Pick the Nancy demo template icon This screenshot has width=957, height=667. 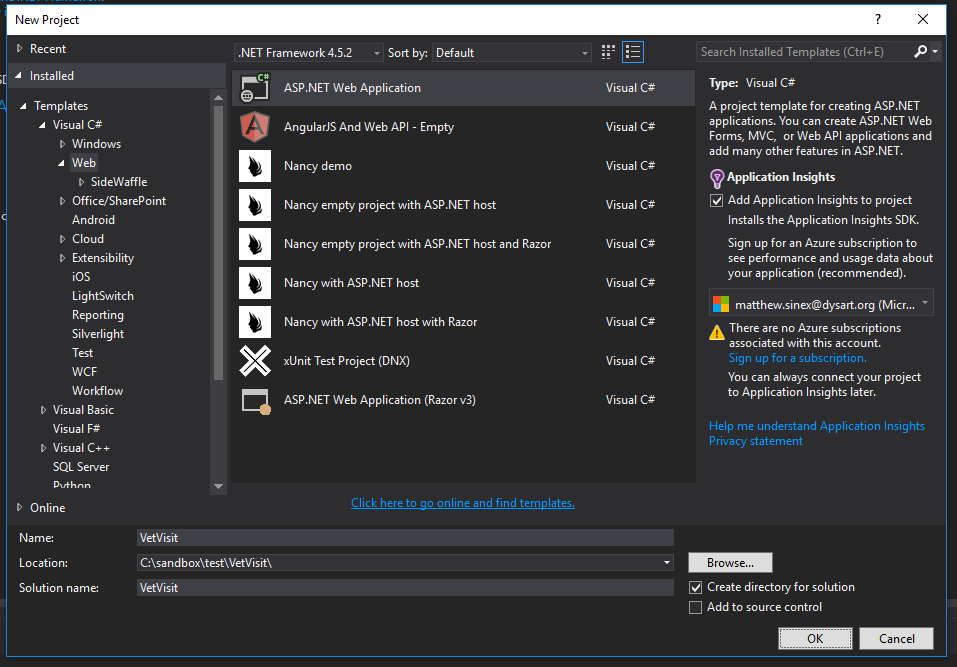pos(255,166)
